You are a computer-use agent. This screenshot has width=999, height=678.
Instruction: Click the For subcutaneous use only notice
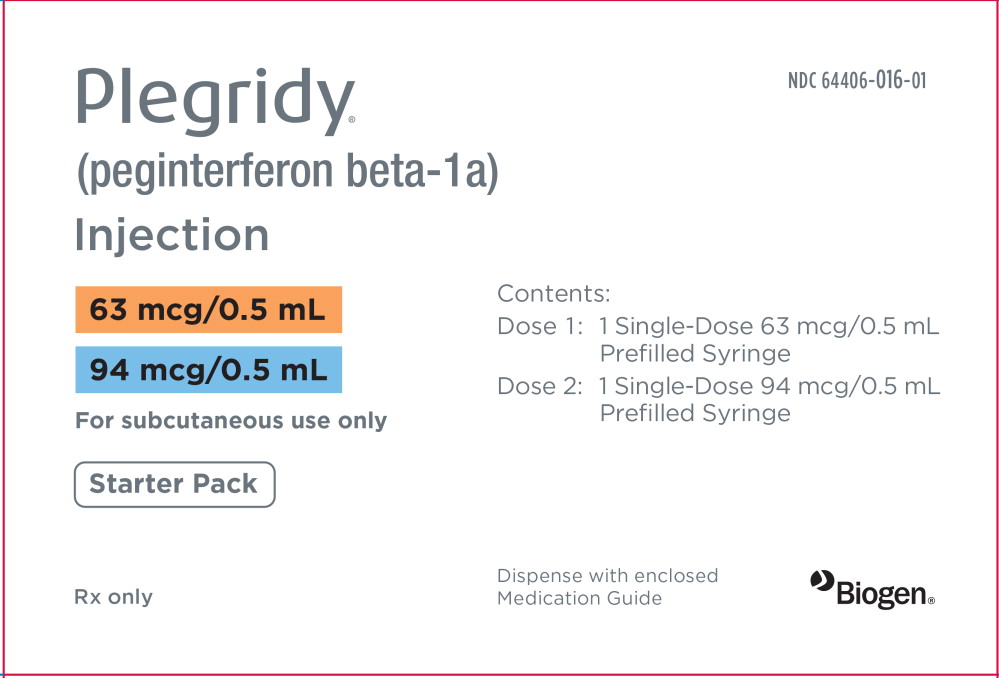point(231,421)
